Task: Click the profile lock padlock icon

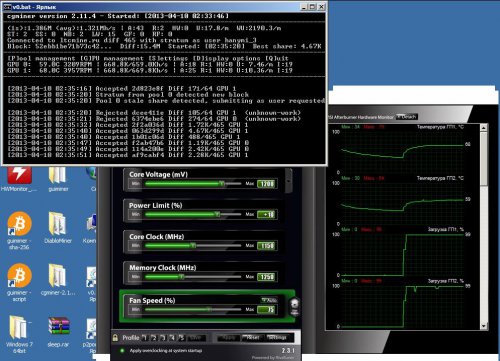Action: [x=115, y=338]
